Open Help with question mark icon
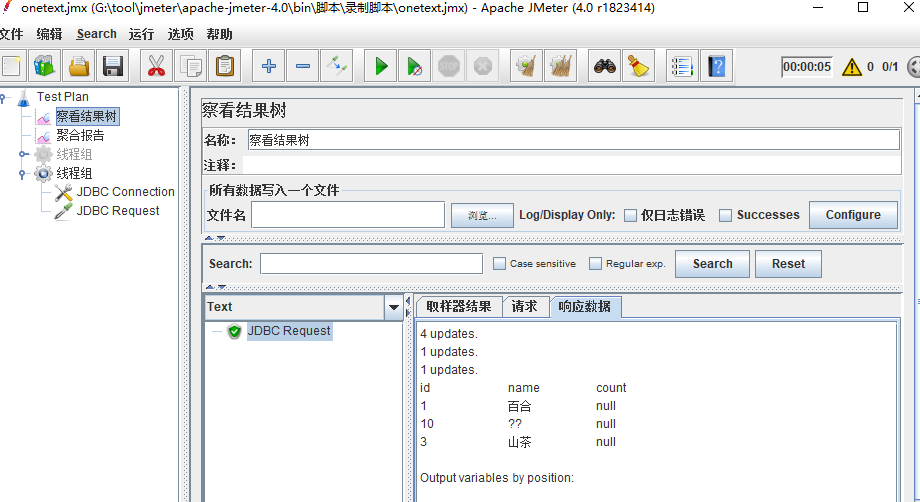Screen dimensions: 920x502 716,66
